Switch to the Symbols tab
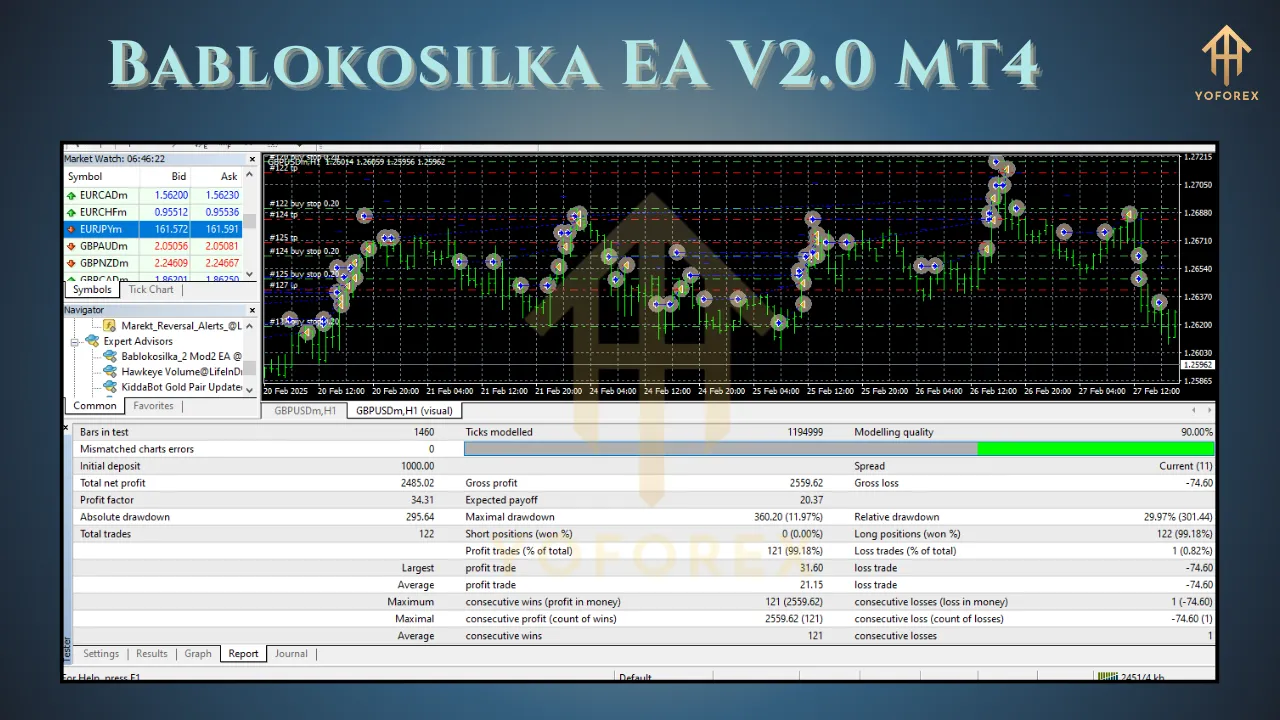 point(92,290)
